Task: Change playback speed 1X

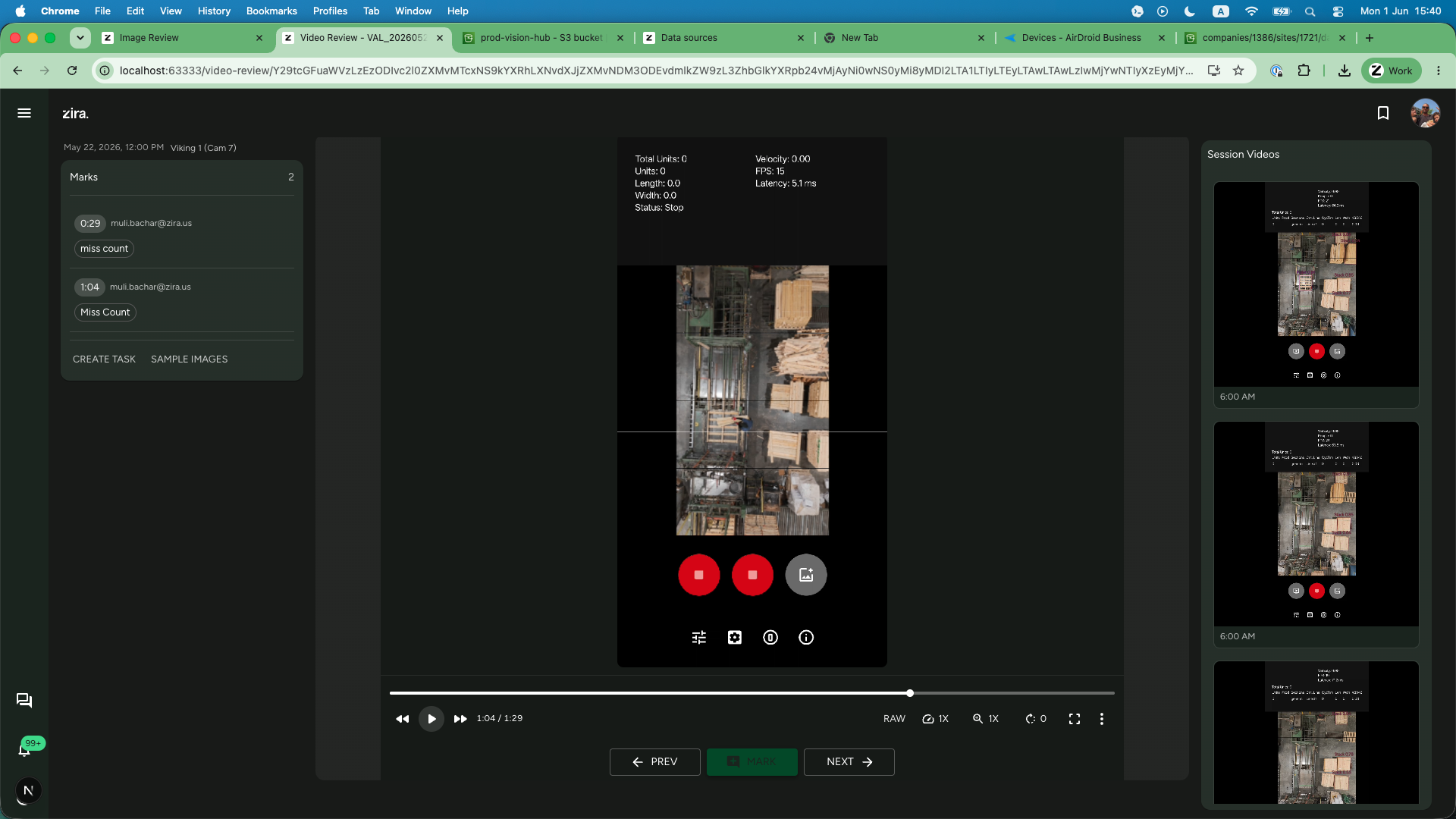Action: [x=935, y=719]
